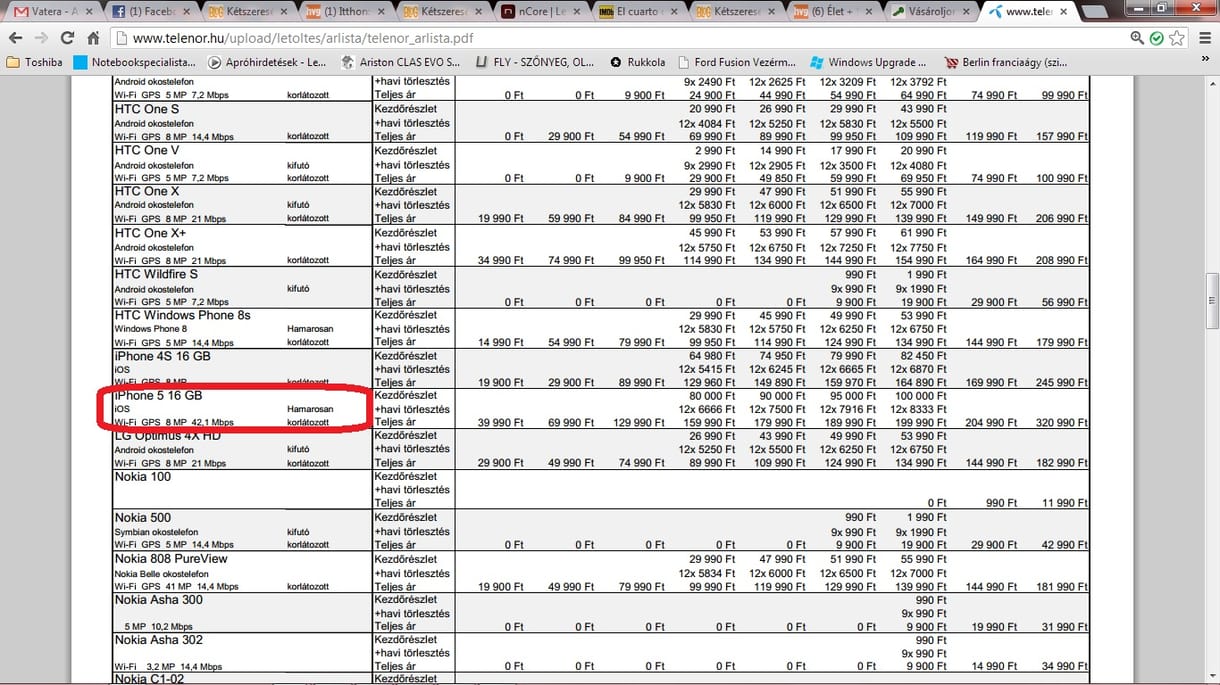Image resolution: width=1220 pixels, height=685 pixels.
Task: Close the nCore tab
Action: (x=578, y=12)
